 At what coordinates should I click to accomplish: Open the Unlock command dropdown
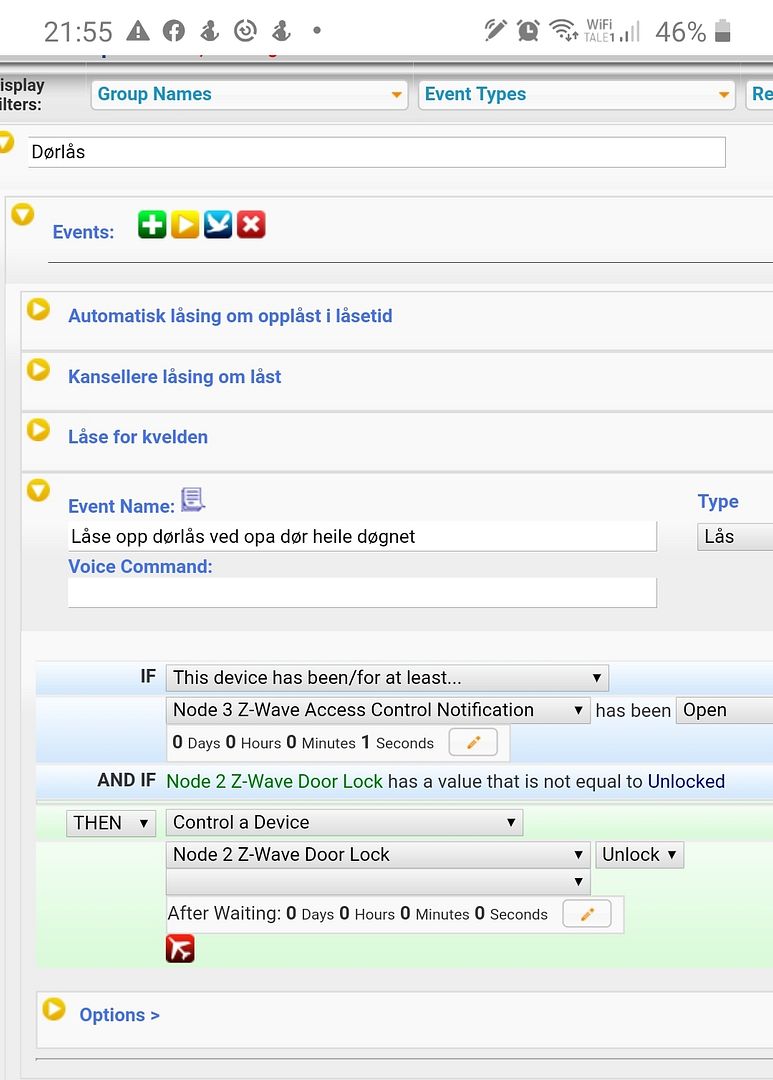pyautogui.click(x=639, y=855)
